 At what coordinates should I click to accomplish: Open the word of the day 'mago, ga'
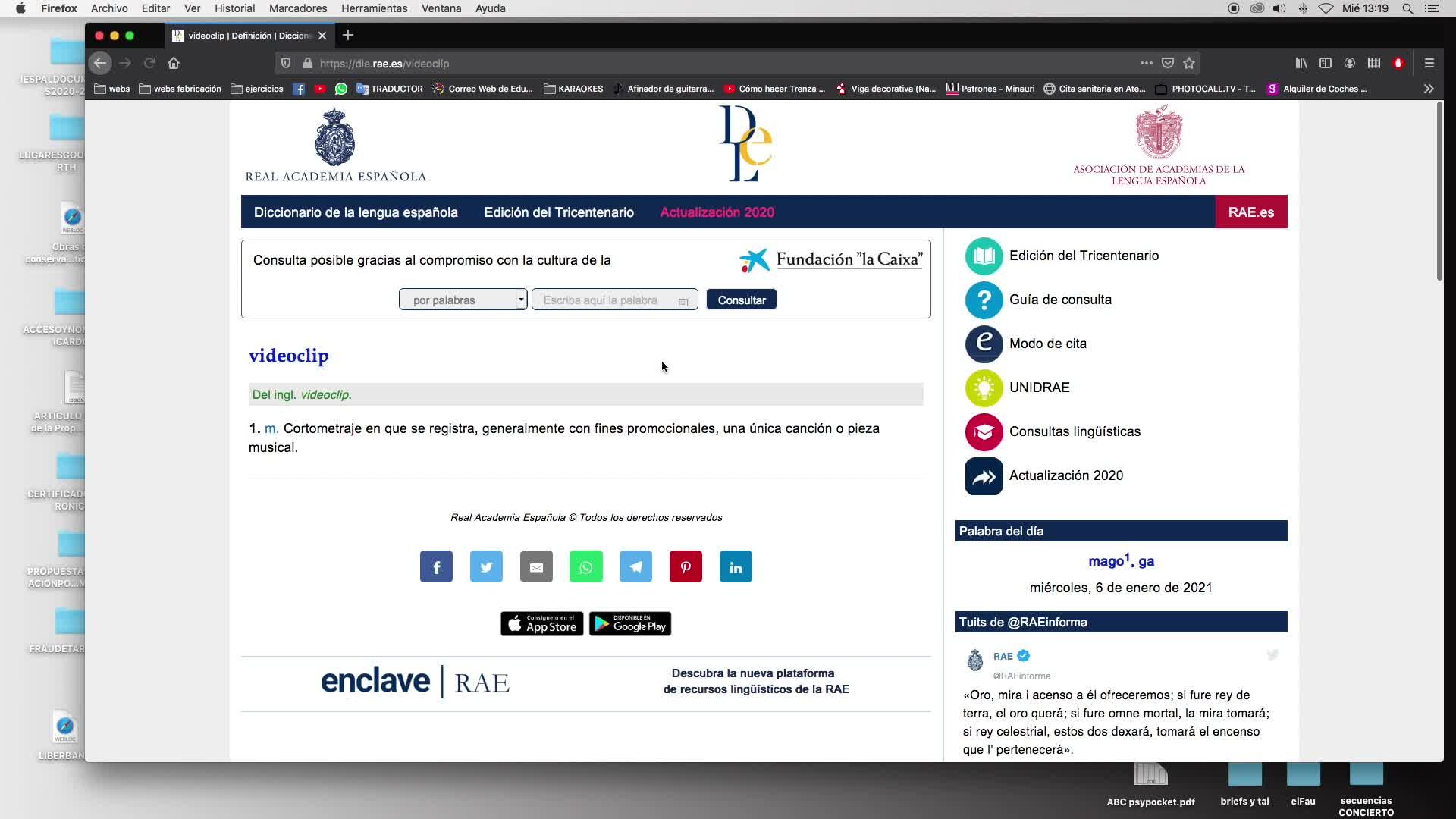1121,562
